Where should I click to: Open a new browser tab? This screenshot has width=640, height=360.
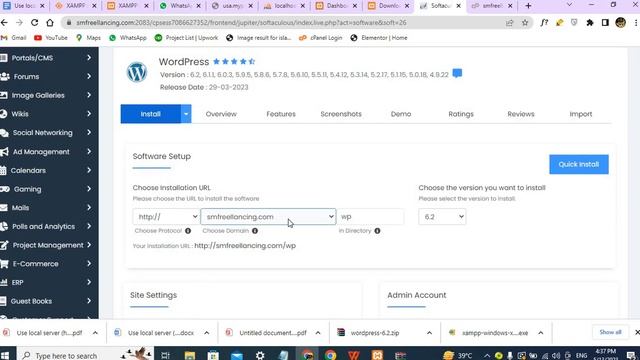click(528, 6)
